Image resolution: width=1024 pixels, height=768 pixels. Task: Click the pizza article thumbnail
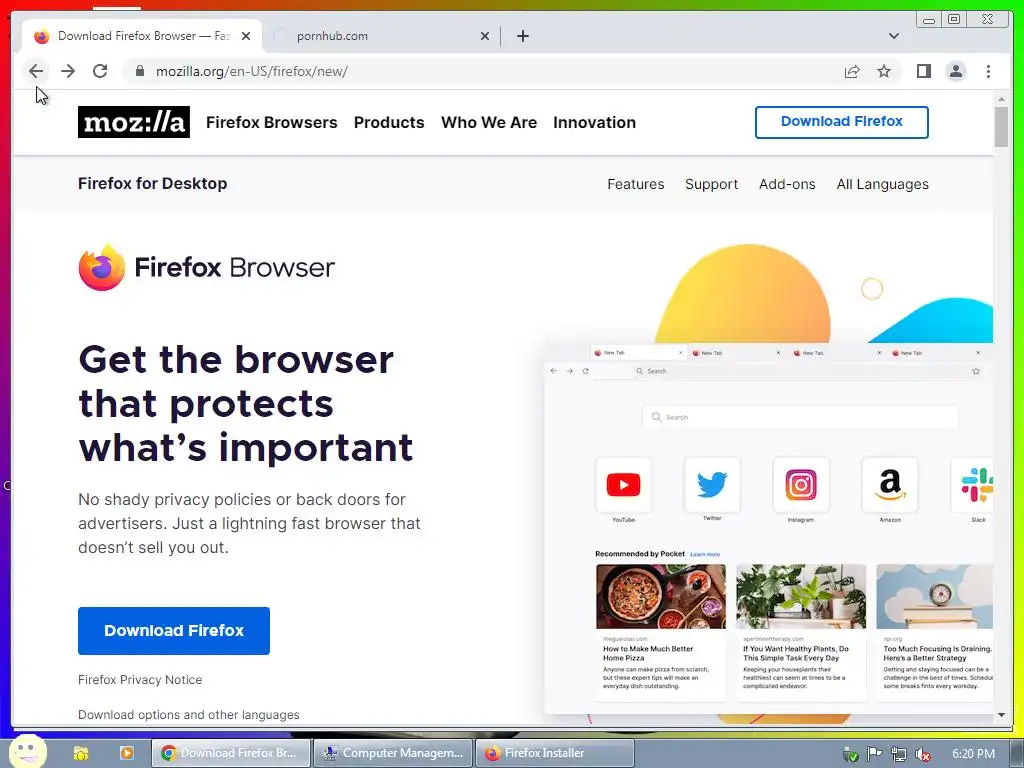(x=661, y=597)
